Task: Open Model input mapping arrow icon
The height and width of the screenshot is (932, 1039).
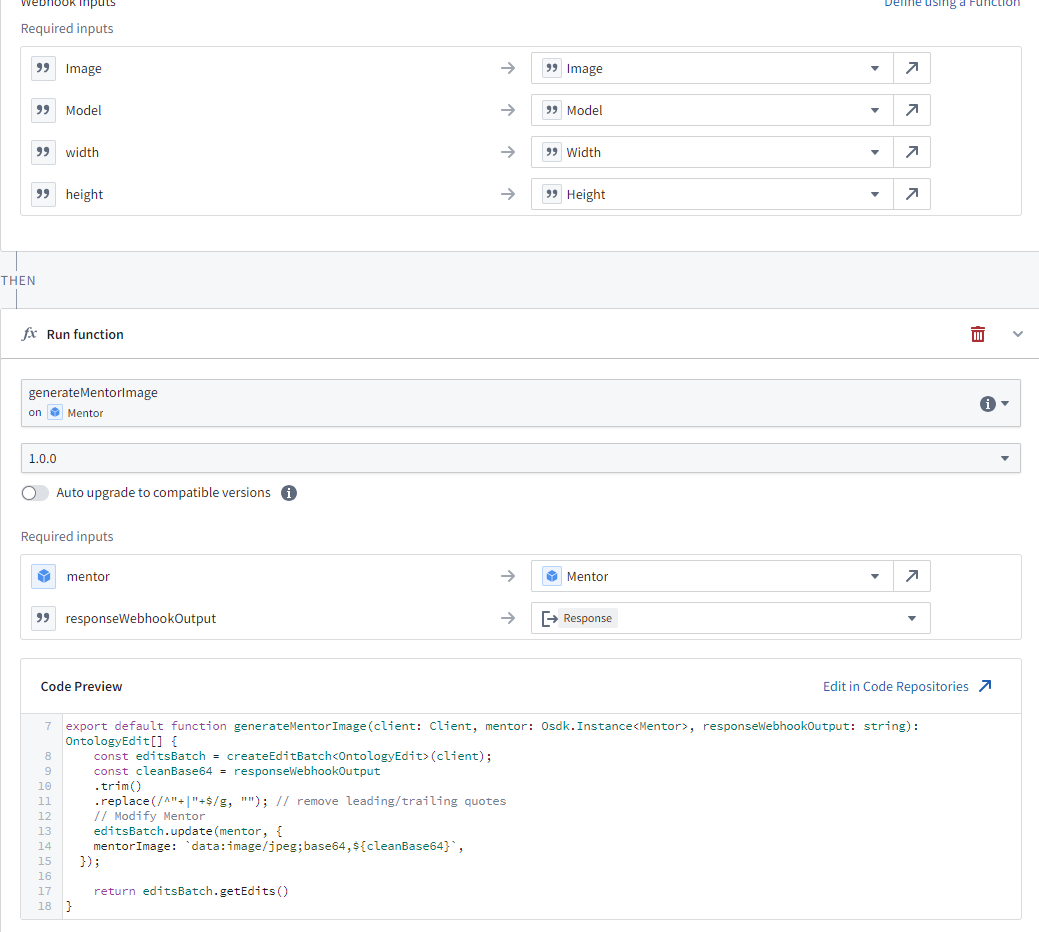Action: coord(911,111)
